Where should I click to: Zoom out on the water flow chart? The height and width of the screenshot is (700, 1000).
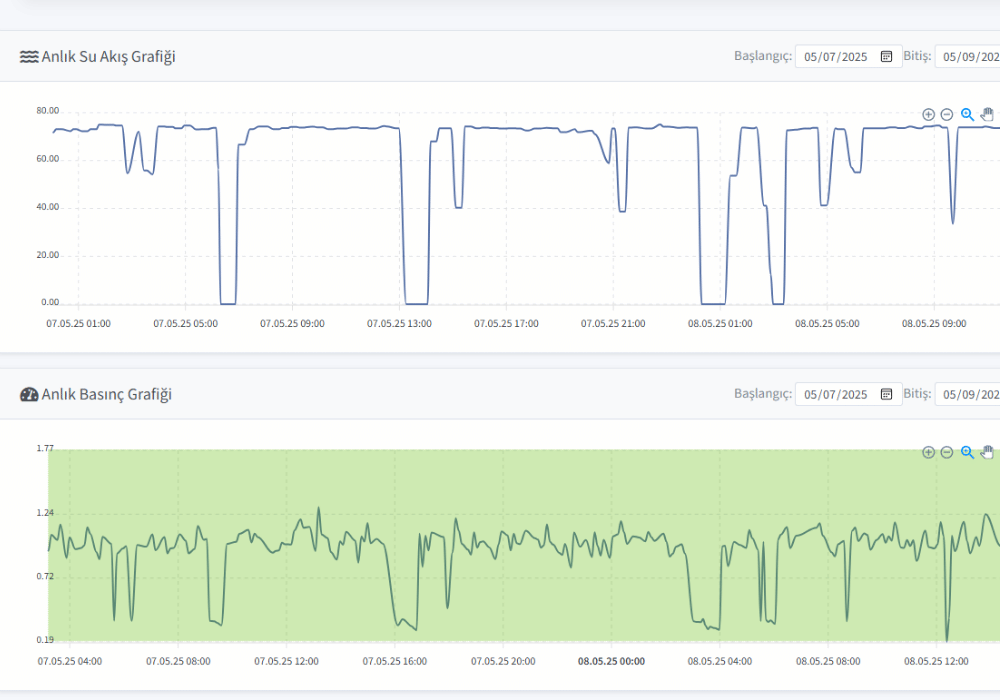coord(946,114)
